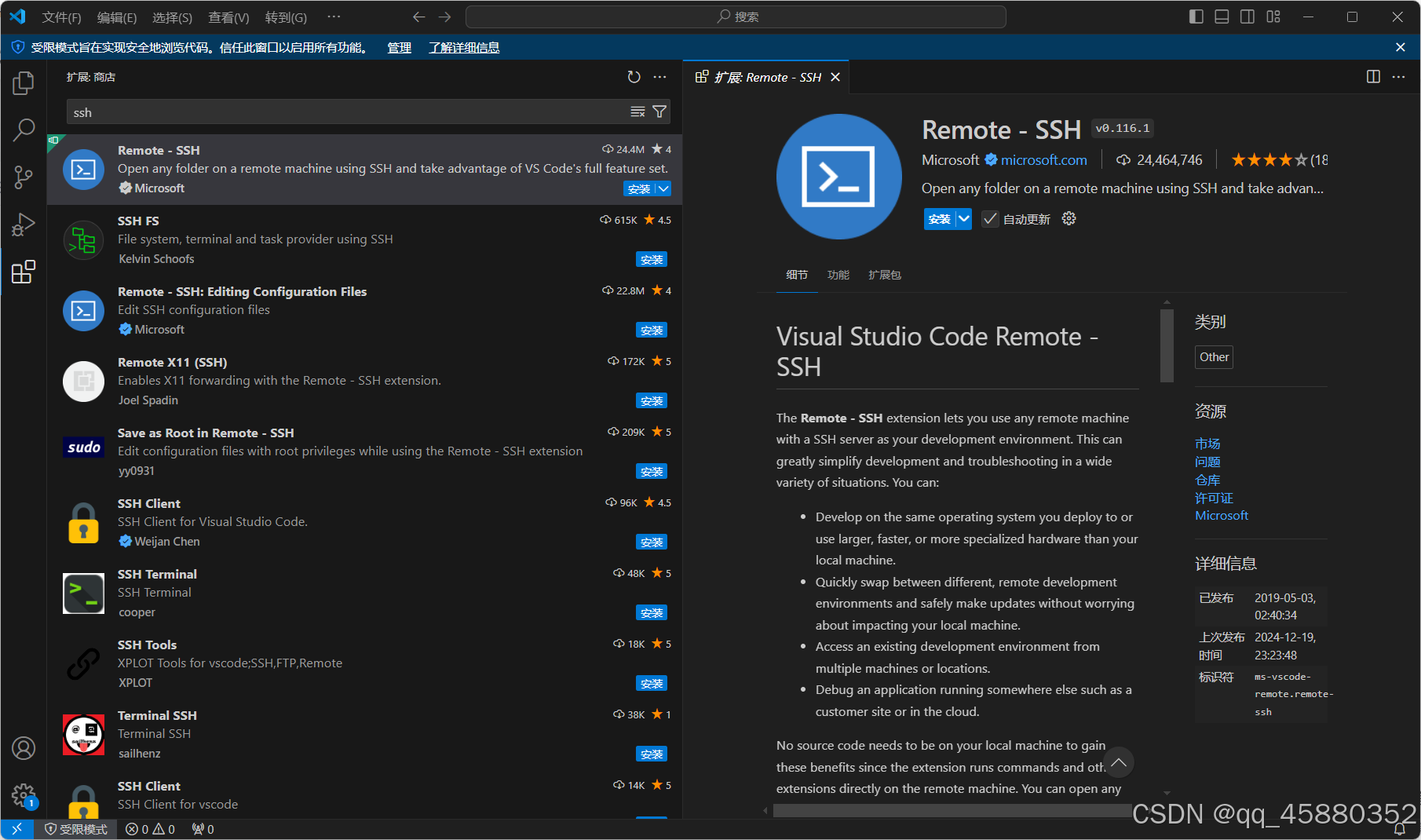Open the remote window indicator in status bar
Viewport: 1421px width, 840px height.
click(x=17, y=829)
